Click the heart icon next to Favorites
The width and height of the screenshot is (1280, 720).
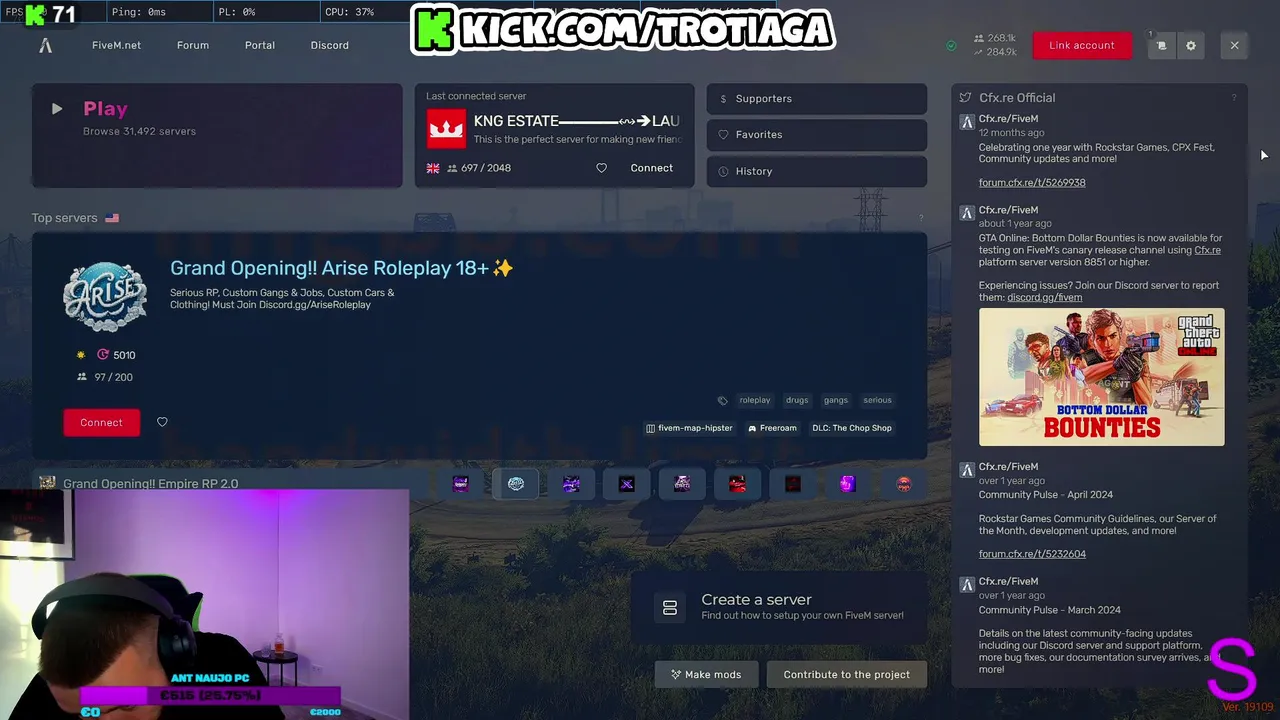(x=723, y=135)
